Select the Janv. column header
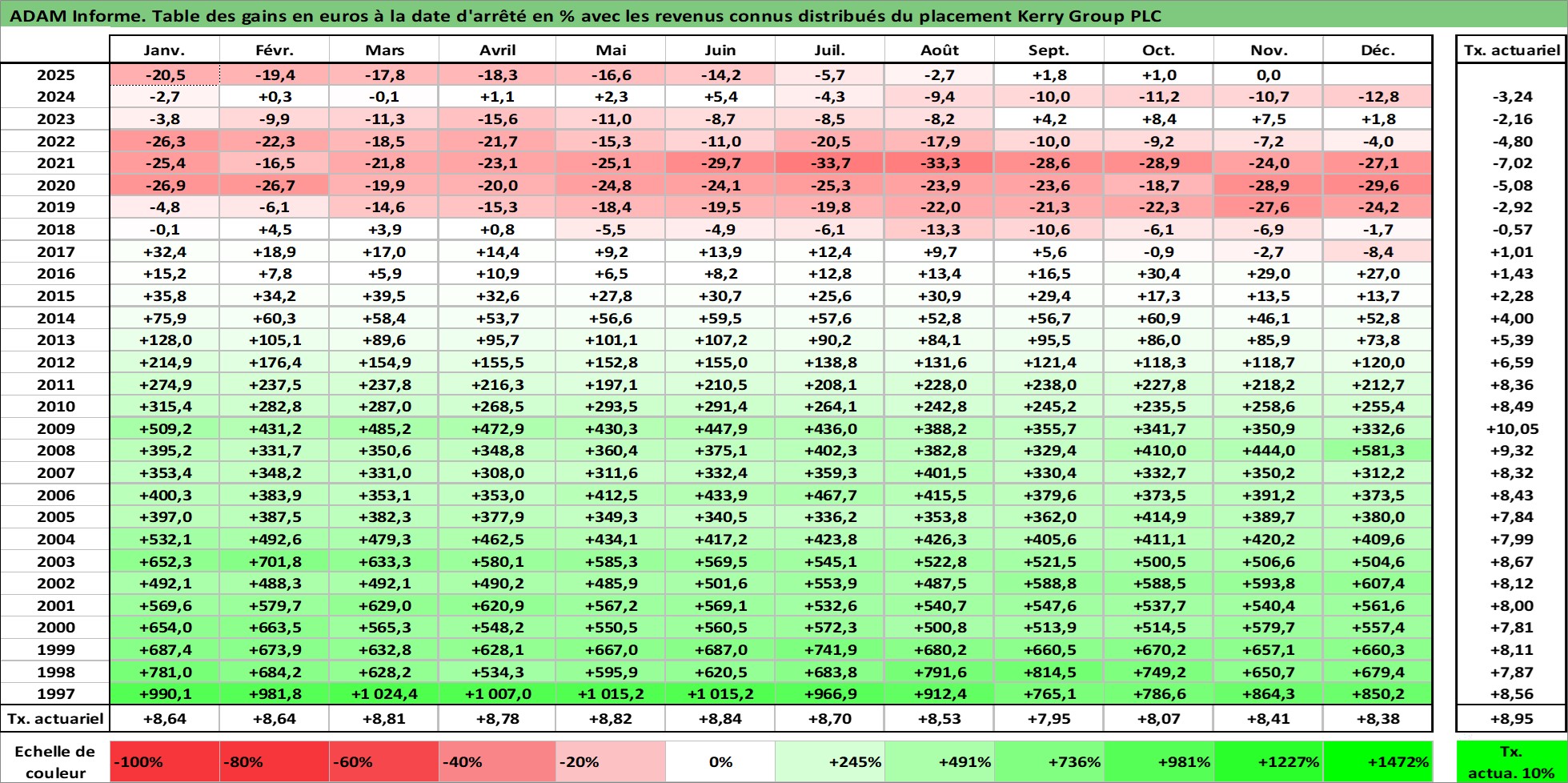The height and width of the screenshot is (783, 1568). pyautogui.click(x=164, y=50)
